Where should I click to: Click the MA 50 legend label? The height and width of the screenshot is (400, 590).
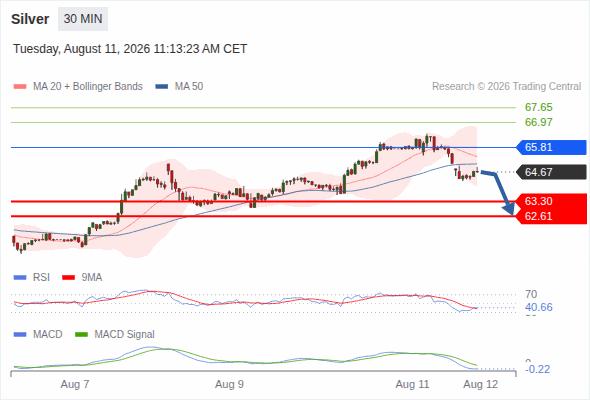(189, 87)
